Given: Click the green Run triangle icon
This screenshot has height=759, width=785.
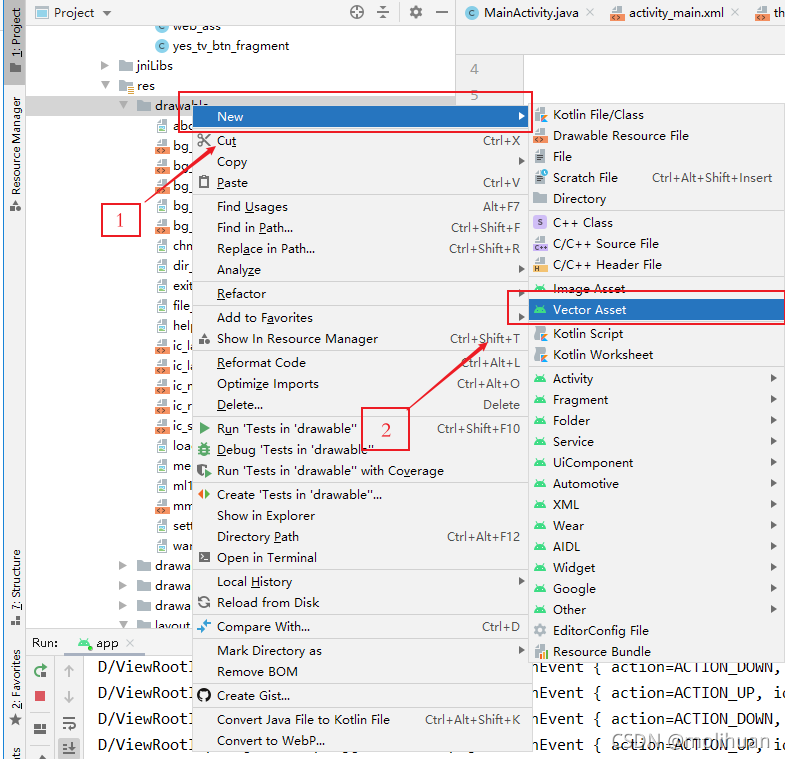Looking at the screenshot, I should [x=204, y=428].
